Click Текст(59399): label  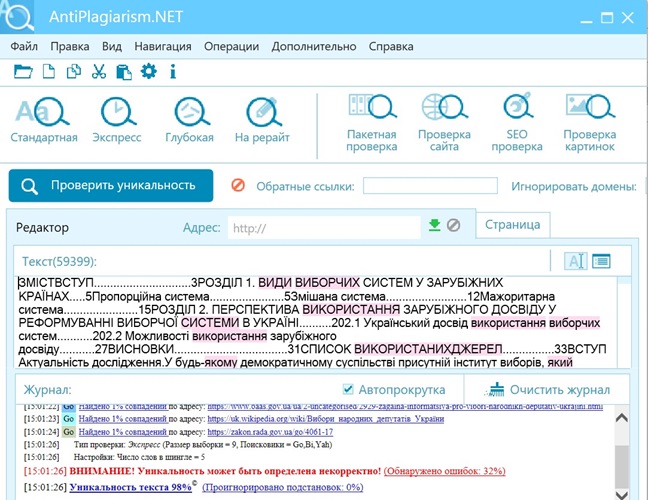[x=59, y=261]
